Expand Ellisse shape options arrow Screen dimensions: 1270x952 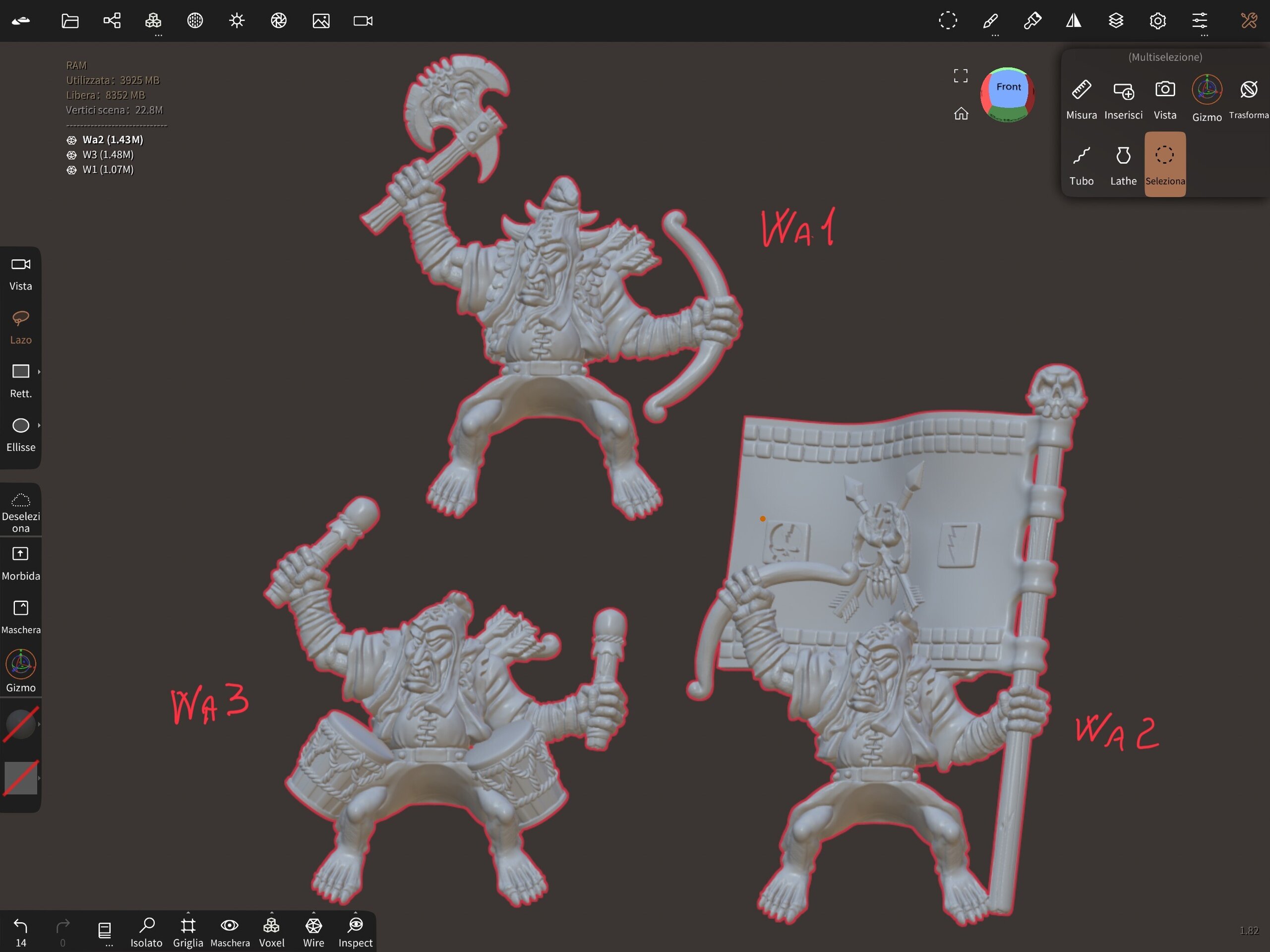[x=39, y=425]
